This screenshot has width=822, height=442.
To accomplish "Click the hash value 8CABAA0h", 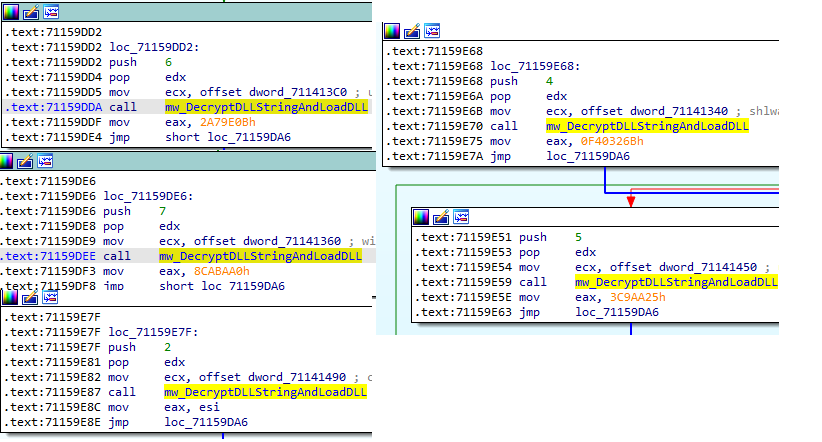I will point(222,271).
